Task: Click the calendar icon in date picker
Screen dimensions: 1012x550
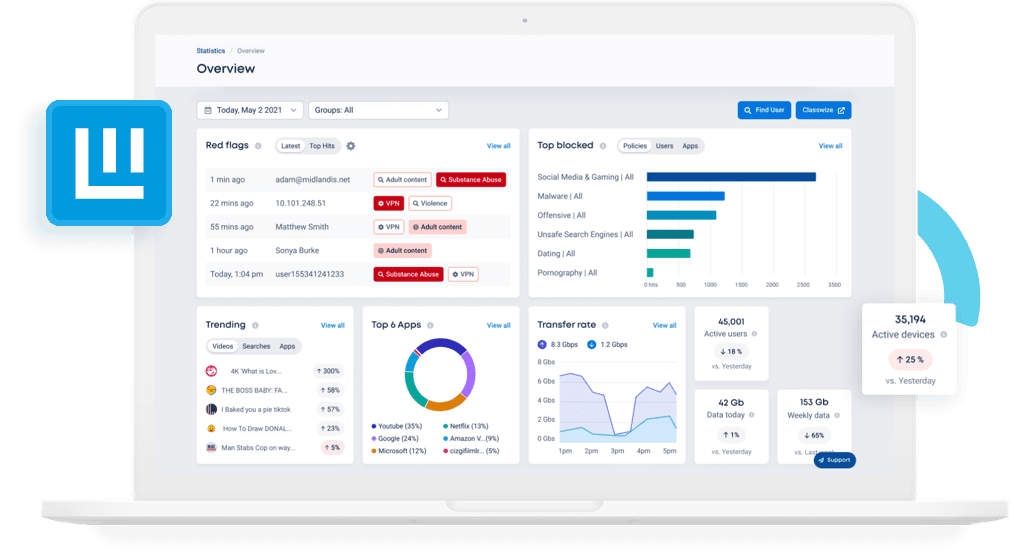Action: pos(208,110)
